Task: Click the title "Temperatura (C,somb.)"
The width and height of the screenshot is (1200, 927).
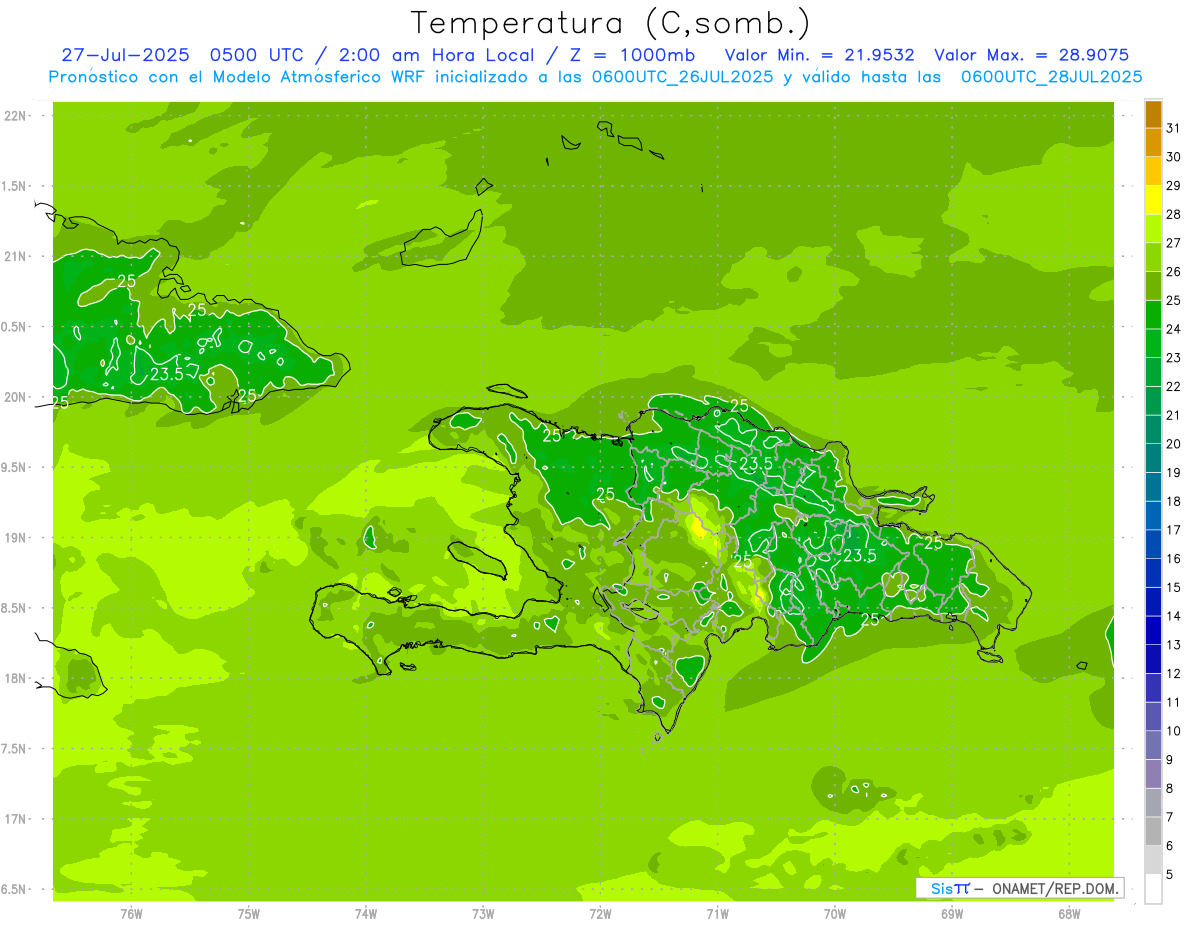Action: (x=611, y=23)
